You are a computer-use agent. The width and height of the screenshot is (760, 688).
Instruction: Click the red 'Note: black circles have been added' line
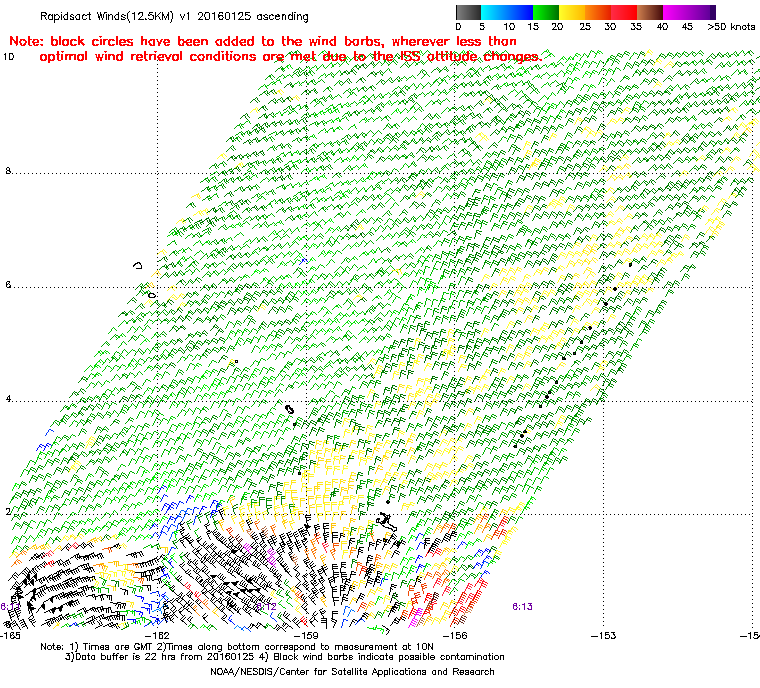[263, 41]
